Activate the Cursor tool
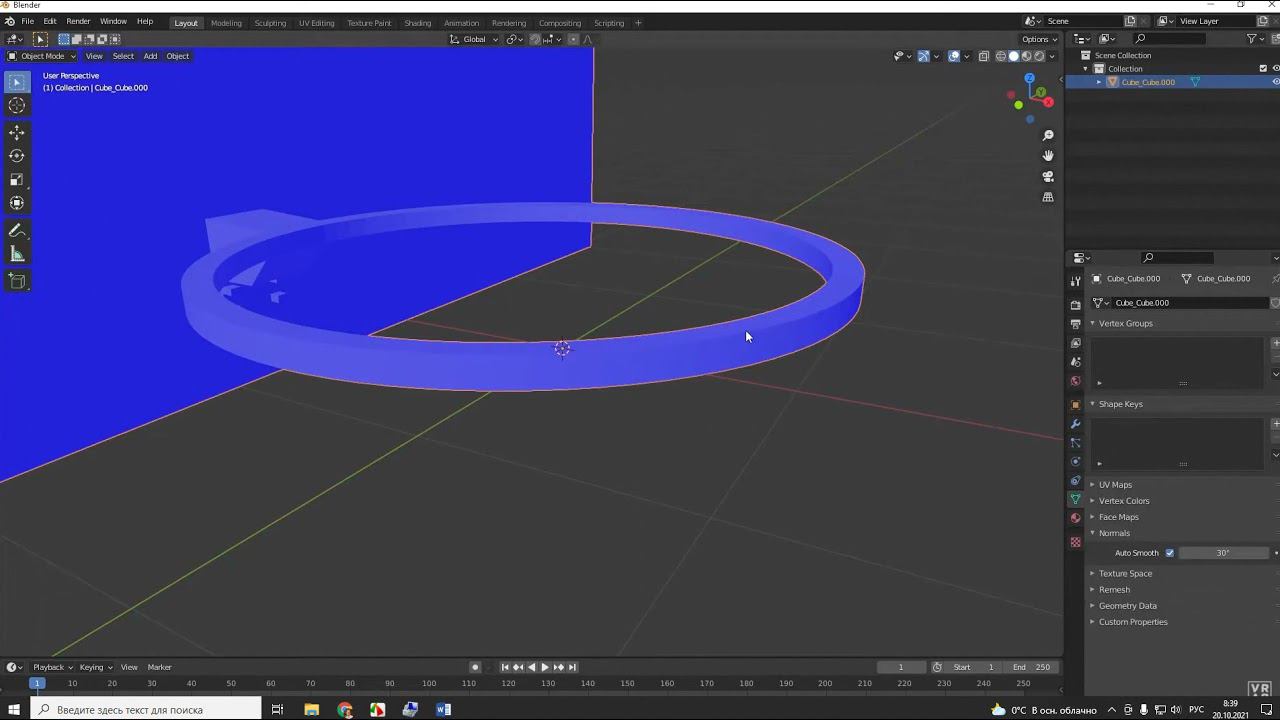1280x720 pixels. (17, 106)
